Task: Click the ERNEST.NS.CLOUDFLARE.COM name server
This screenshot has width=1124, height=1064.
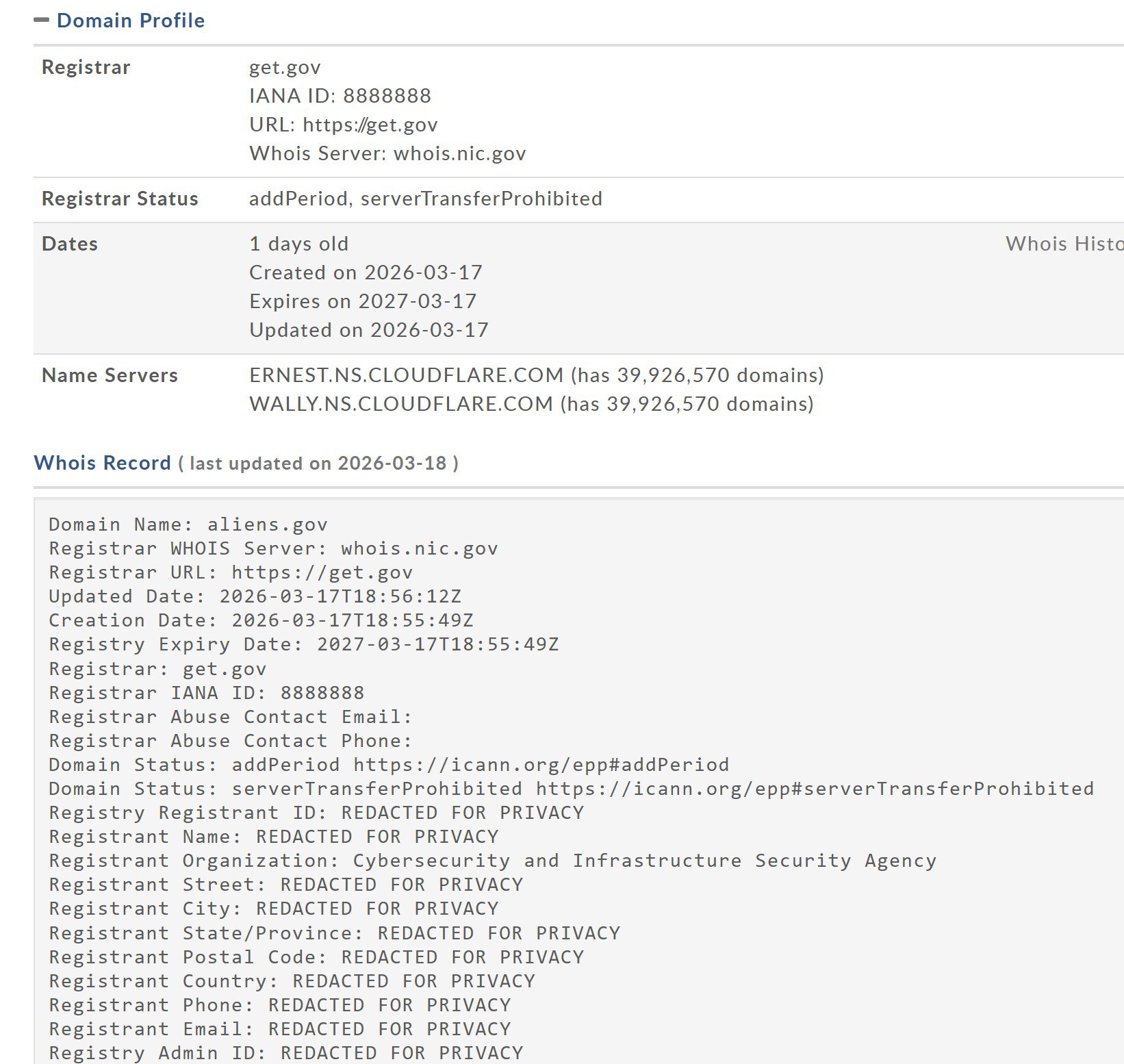Action: tap(406, 375)
